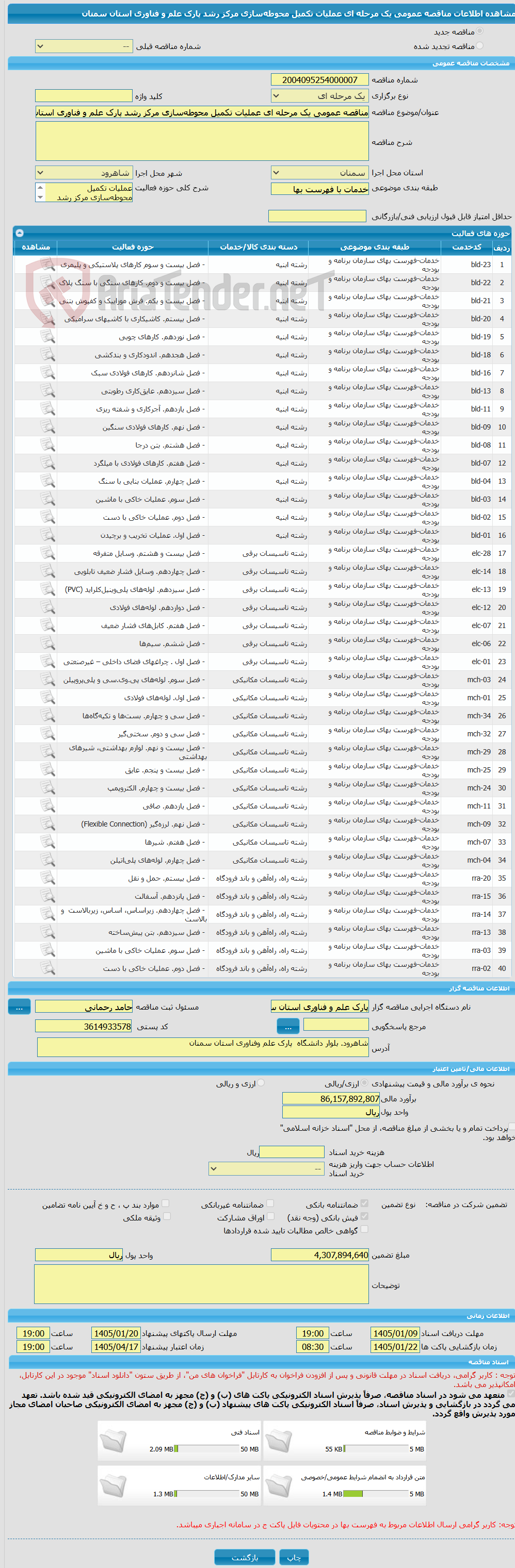Click مشاهده column header
515x1568 pixels.
(x=36, y=246)
